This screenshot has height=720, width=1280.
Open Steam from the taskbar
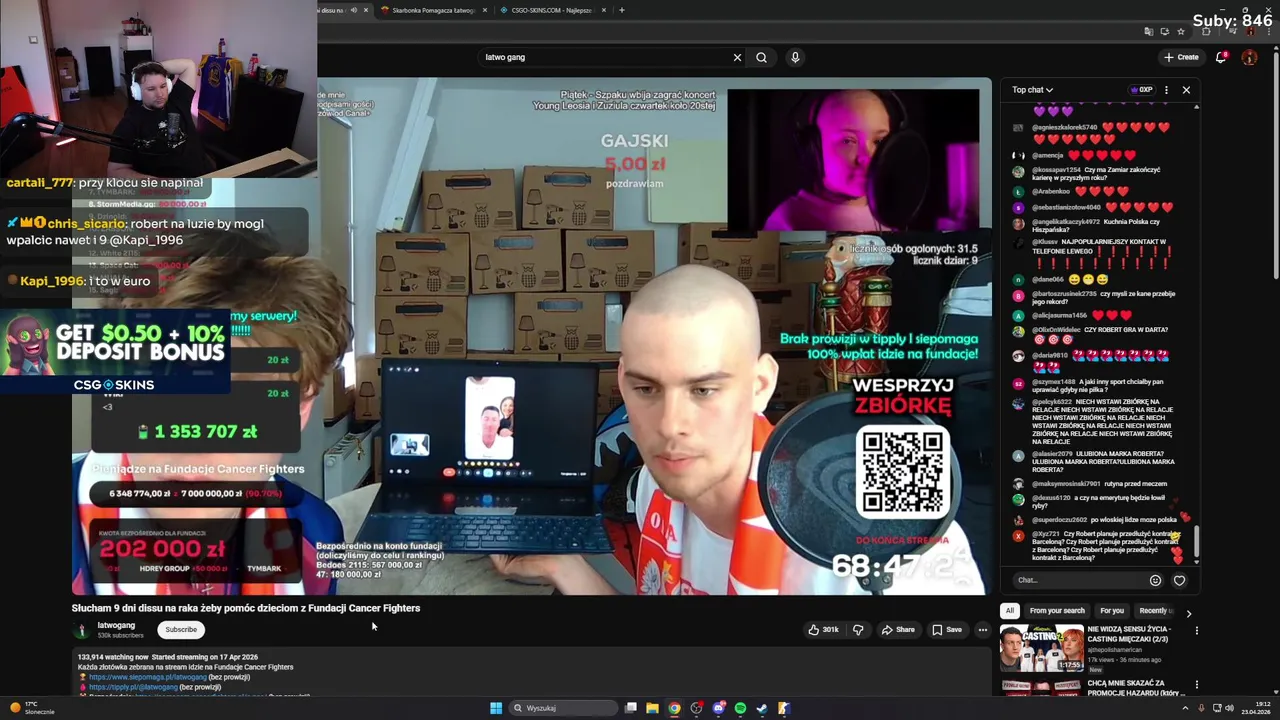762,708
